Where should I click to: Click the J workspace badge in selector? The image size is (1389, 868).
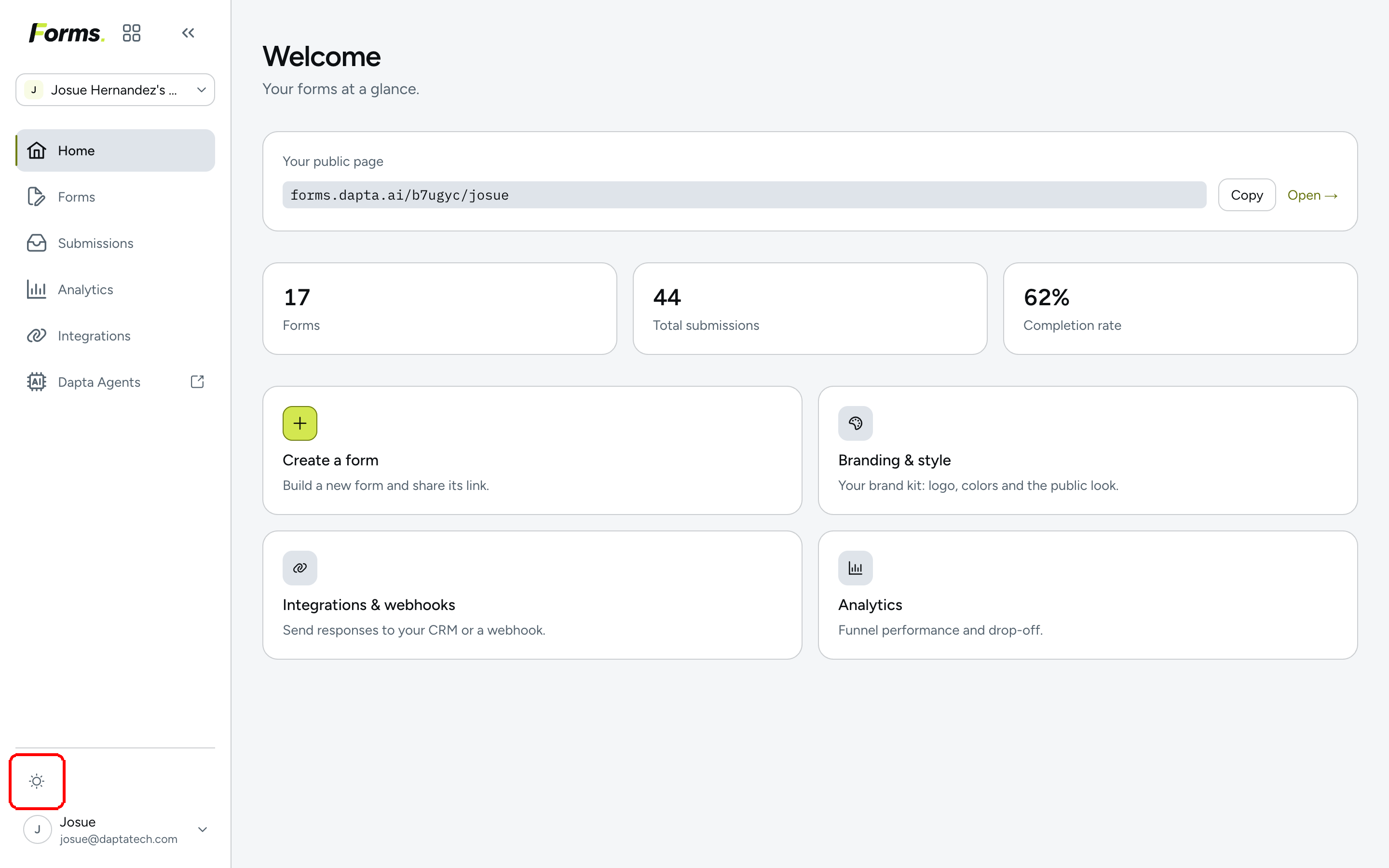[x=34, y=90]
